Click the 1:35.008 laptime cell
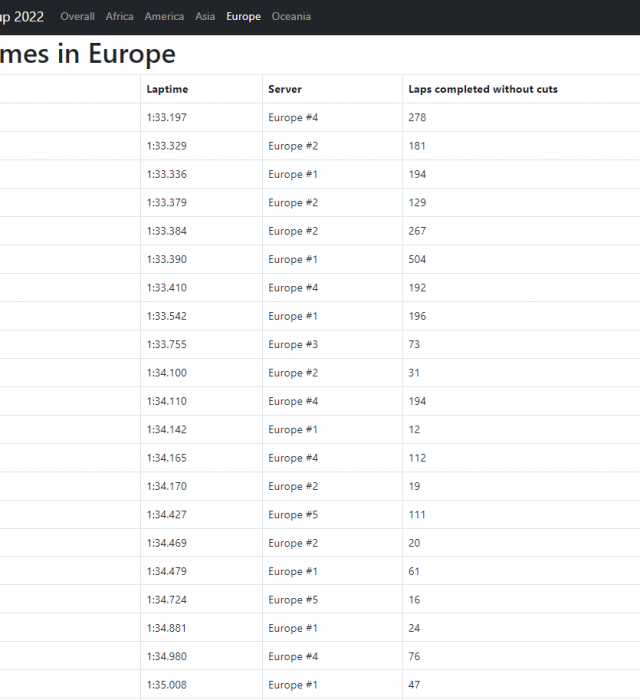640x700 pixels. (x=166, y=685)
